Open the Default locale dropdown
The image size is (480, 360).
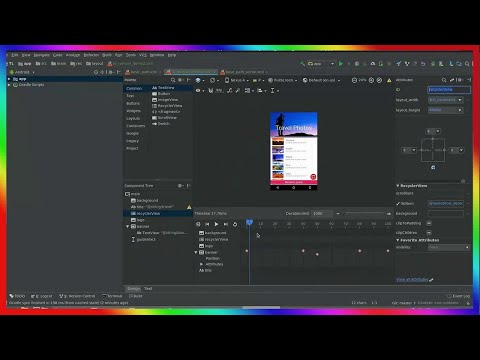(321, 80)
